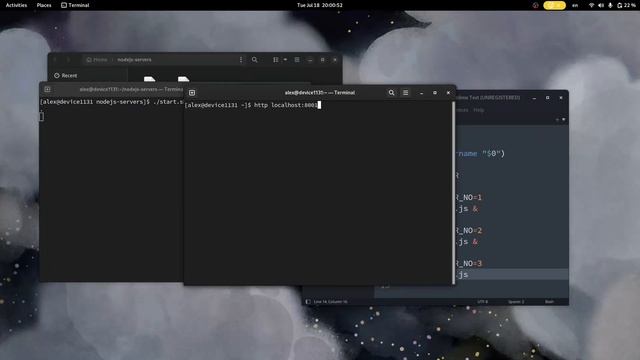Open UTF-8 encoding selector in Sublime Text
The height and width of the screenshot is (360, 640).
pyautogui.click(x=482, y=302)
